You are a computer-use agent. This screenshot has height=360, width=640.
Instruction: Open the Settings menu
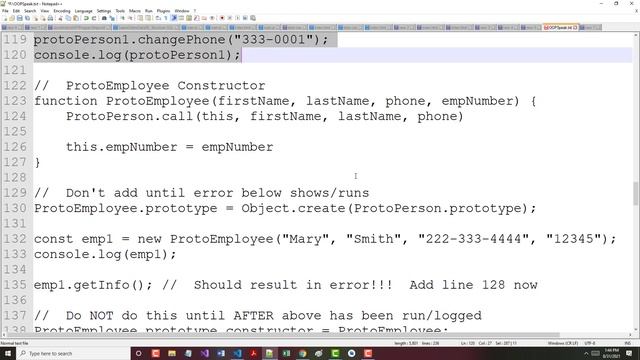(x=104, y=11)
